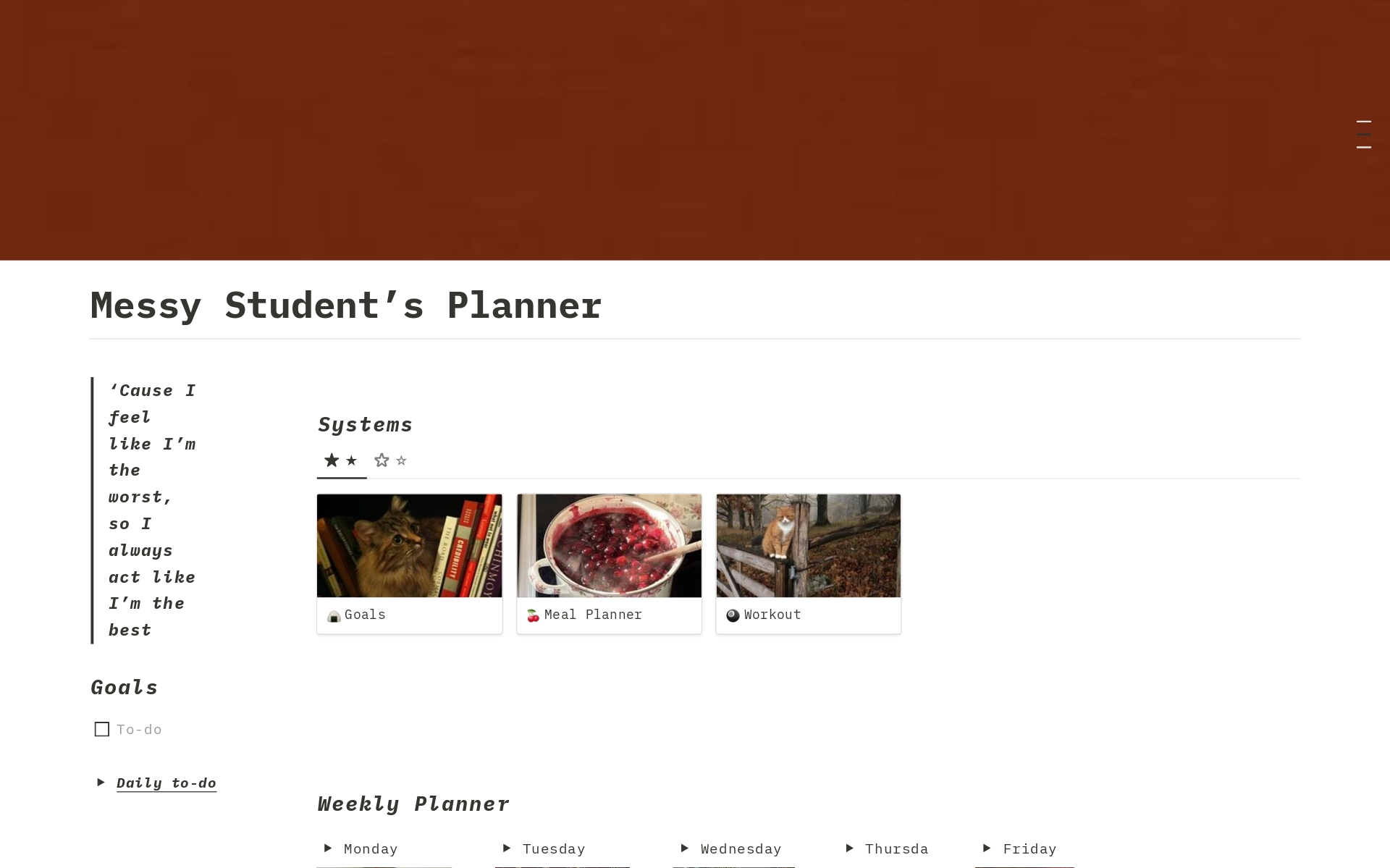Click the Goals thumbnail image
1390x868 pixels.
point(409,545)
